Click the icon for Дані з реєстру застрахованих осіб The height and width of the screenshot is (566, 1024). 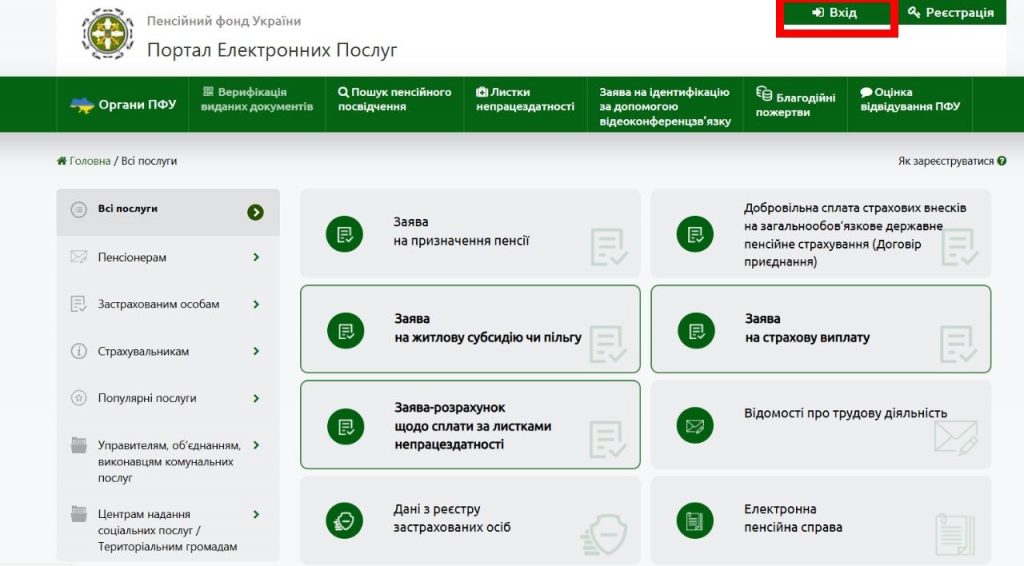pyautogui.click(x=345, y=519)
